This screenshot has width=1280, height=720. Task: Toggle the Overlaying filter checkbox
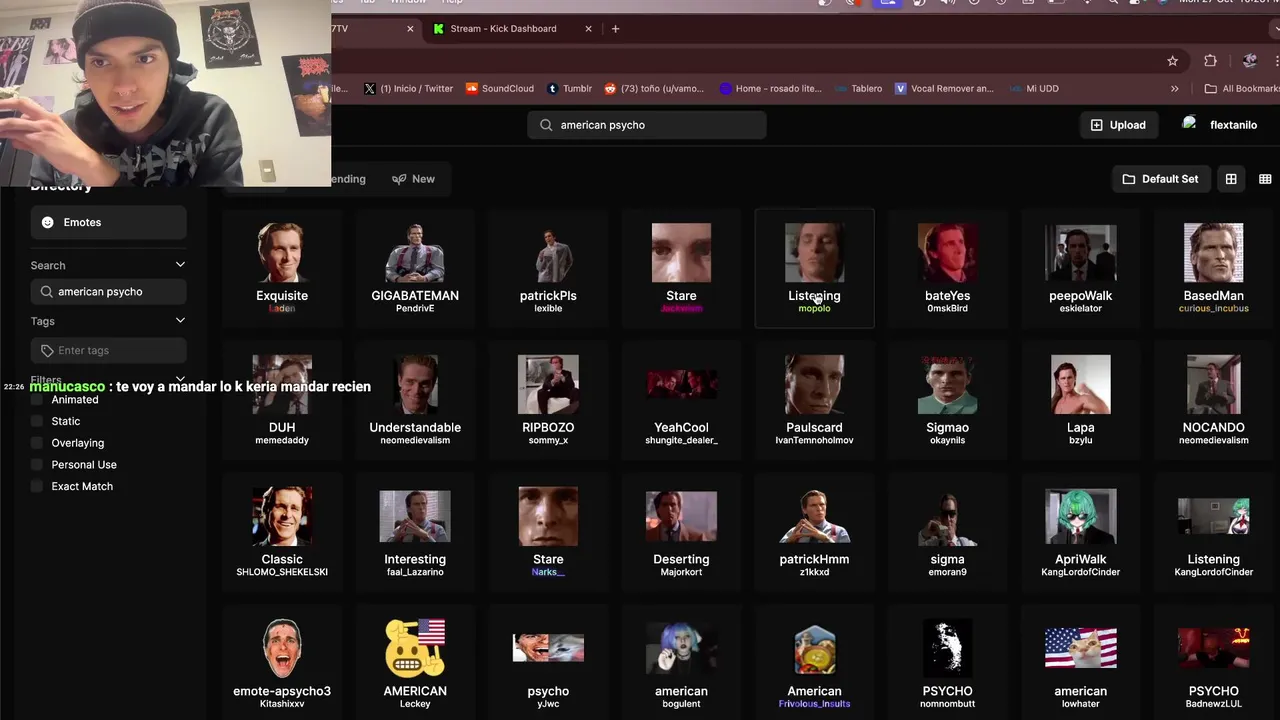[x=38, y=443]
